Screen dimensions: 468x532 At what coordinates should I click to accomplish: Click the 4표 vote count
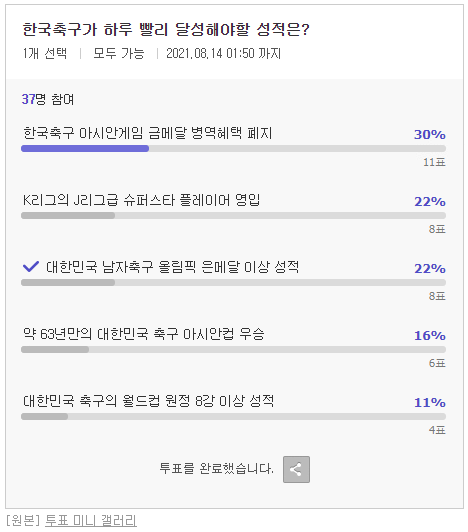coord(437,430)
